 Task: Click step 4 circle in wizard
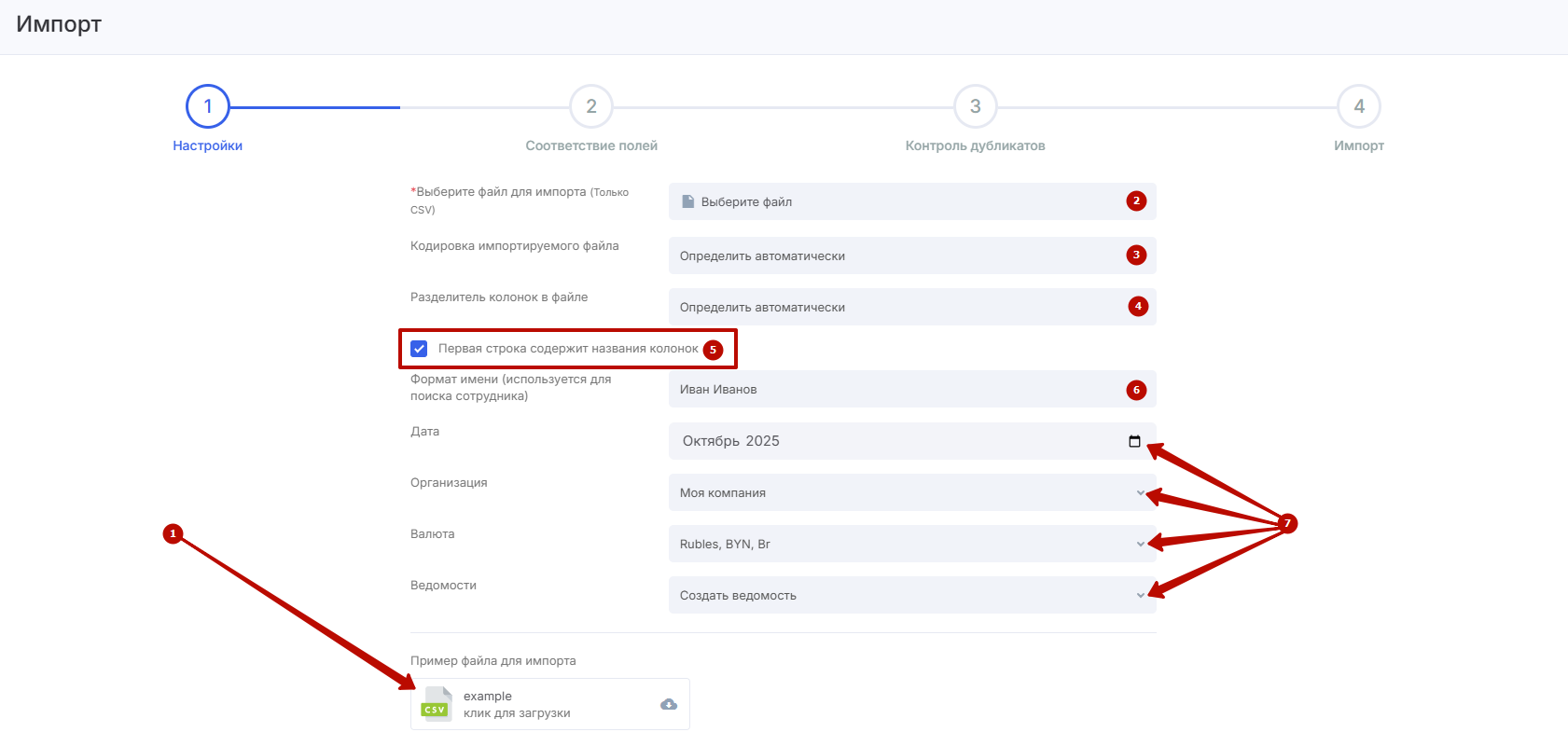pos(1359,106)
